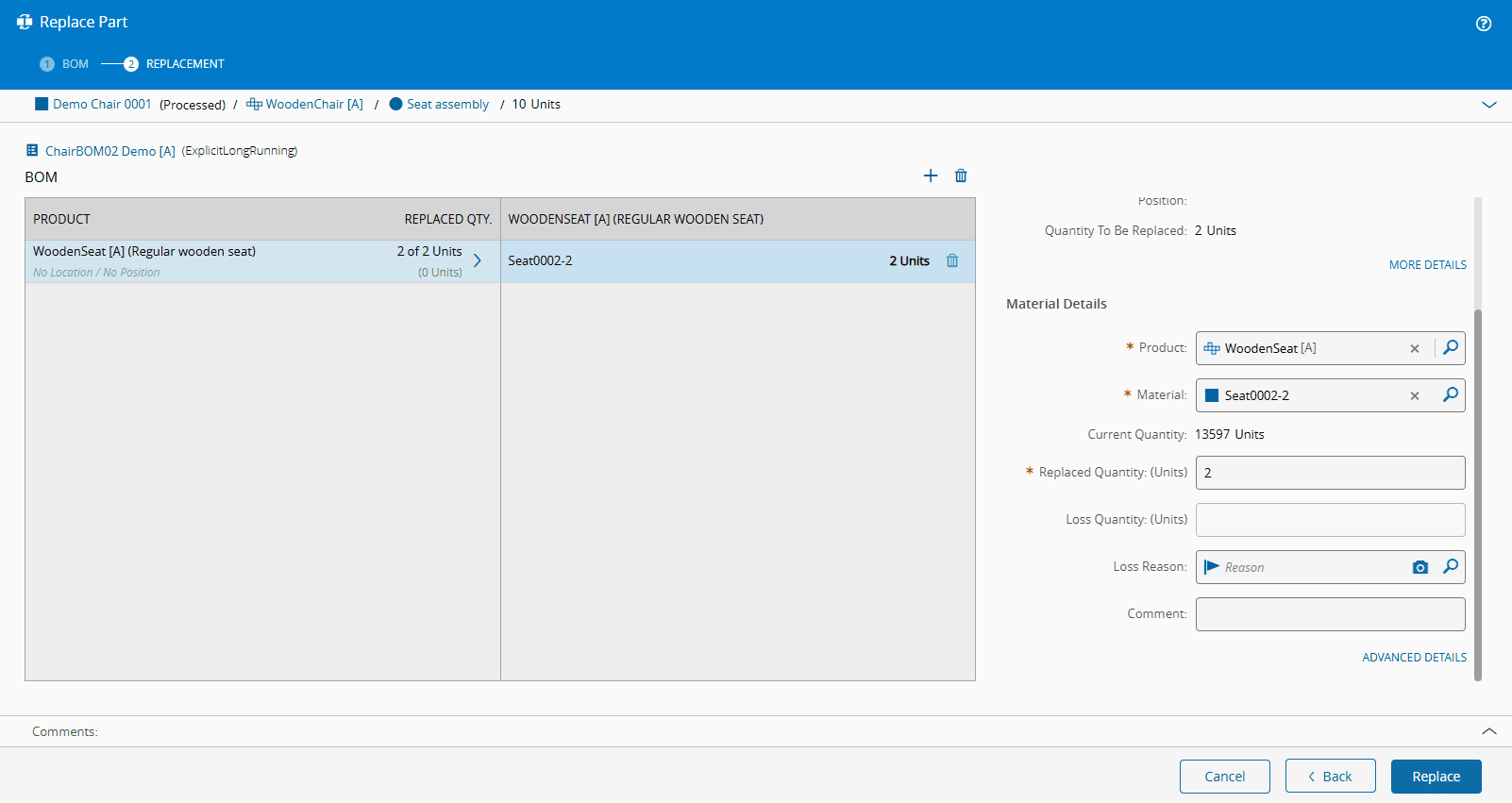This screenshot has width=1512, height=803.
Task: Open MORE DETAILS link
Action: (x=1427, y=265)
